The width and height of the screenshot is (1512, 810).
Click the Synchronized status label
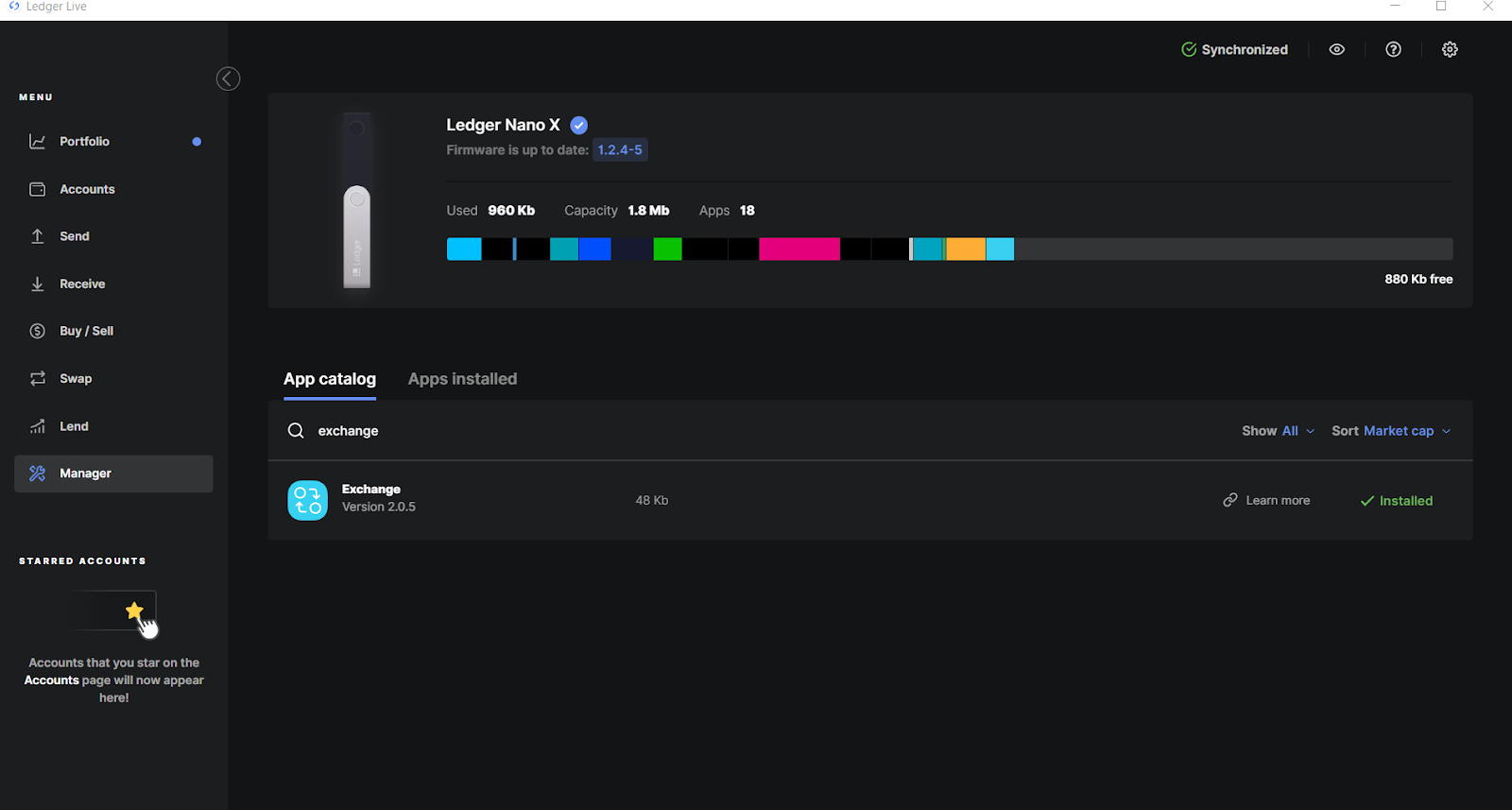pyautogui.click(x=1245, y=49)
